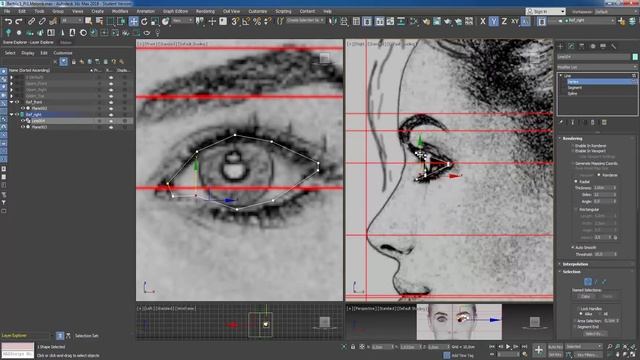Image resolution: width=640 pixels, height=360 pixels.
Task: Click the object color swatch beside name field
Action: pos(635,57)
